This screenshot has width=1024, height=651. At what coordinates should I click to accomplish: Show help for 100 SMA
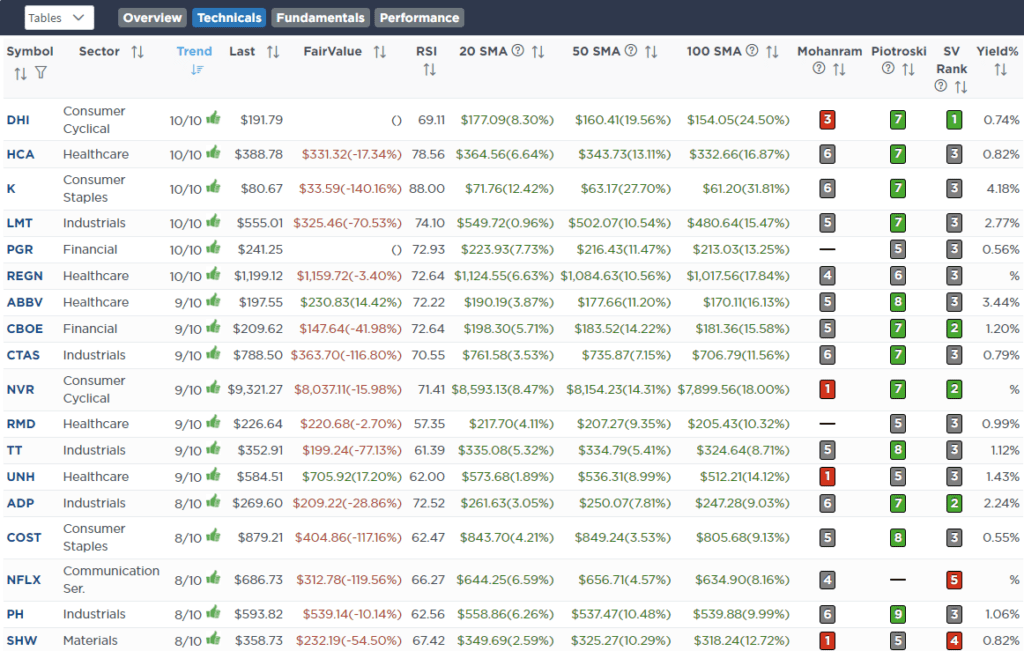tap(752, 50)
